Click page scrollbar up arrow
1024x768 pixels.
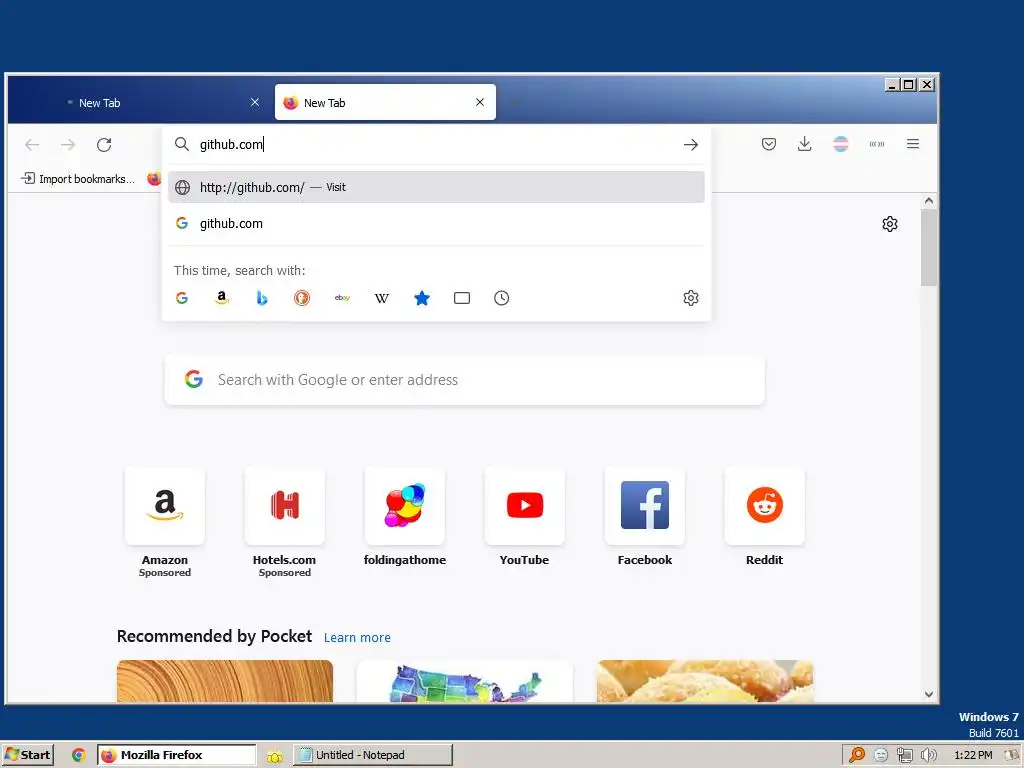929,201
